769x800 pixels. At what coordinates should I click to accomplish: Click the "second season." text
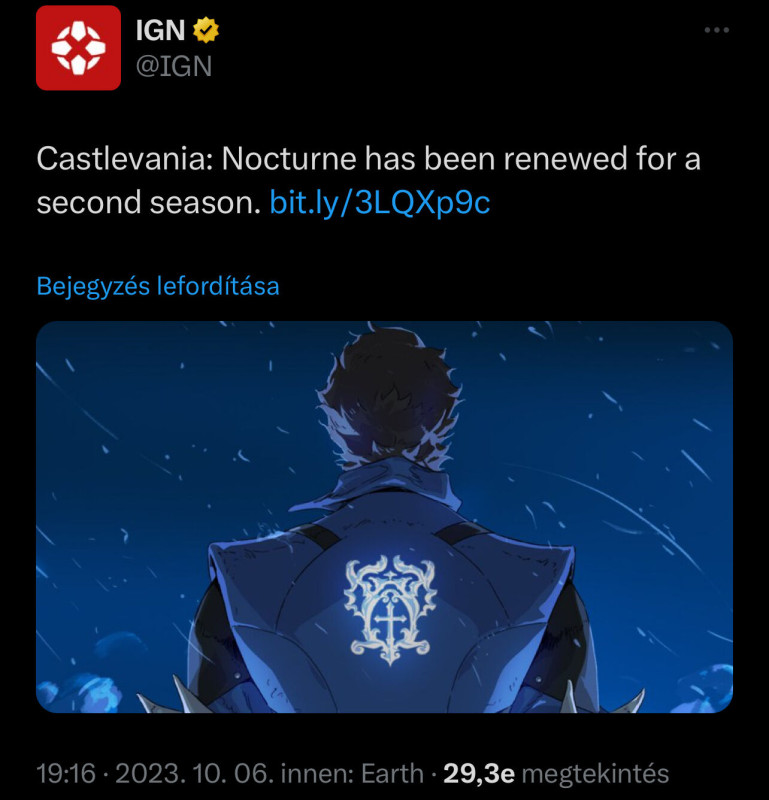(x=148, y=203)
